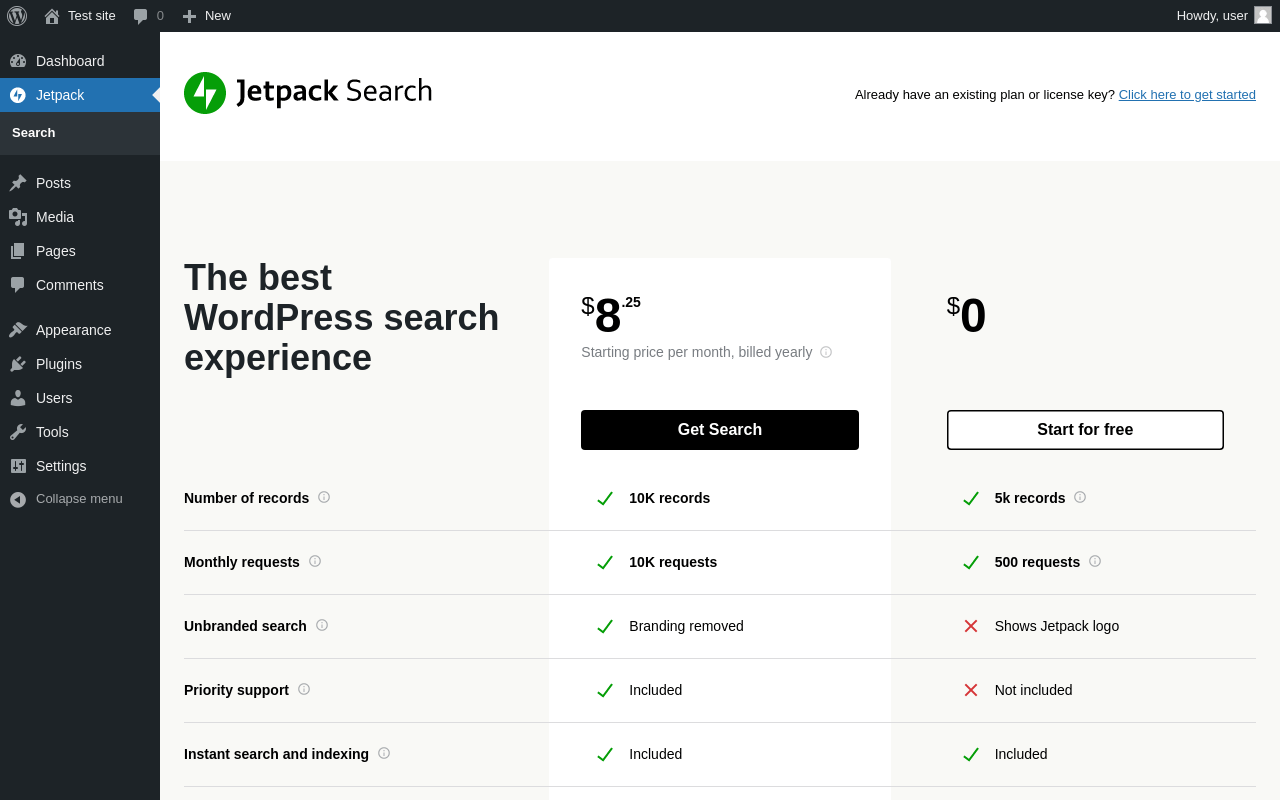Open the Dashboard menu item
The image size is (1280, 800).
click(x=80, y=61)
